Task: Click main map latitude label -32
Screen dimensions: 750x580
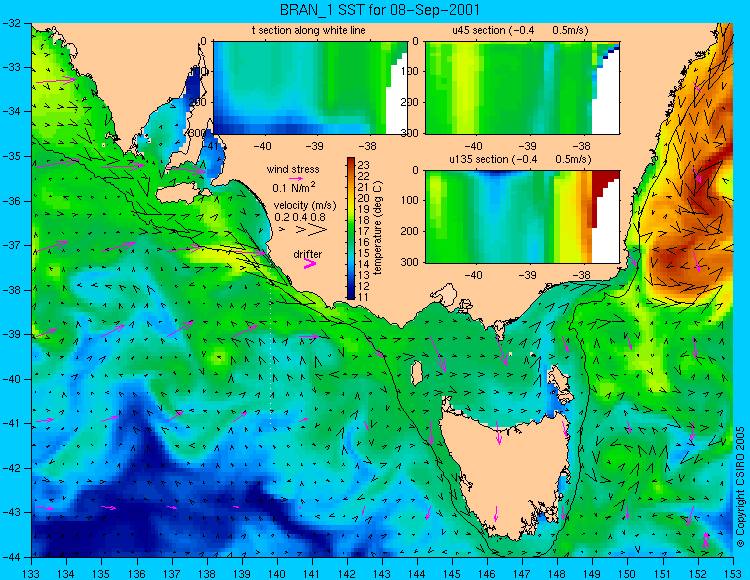Action: 11,23
